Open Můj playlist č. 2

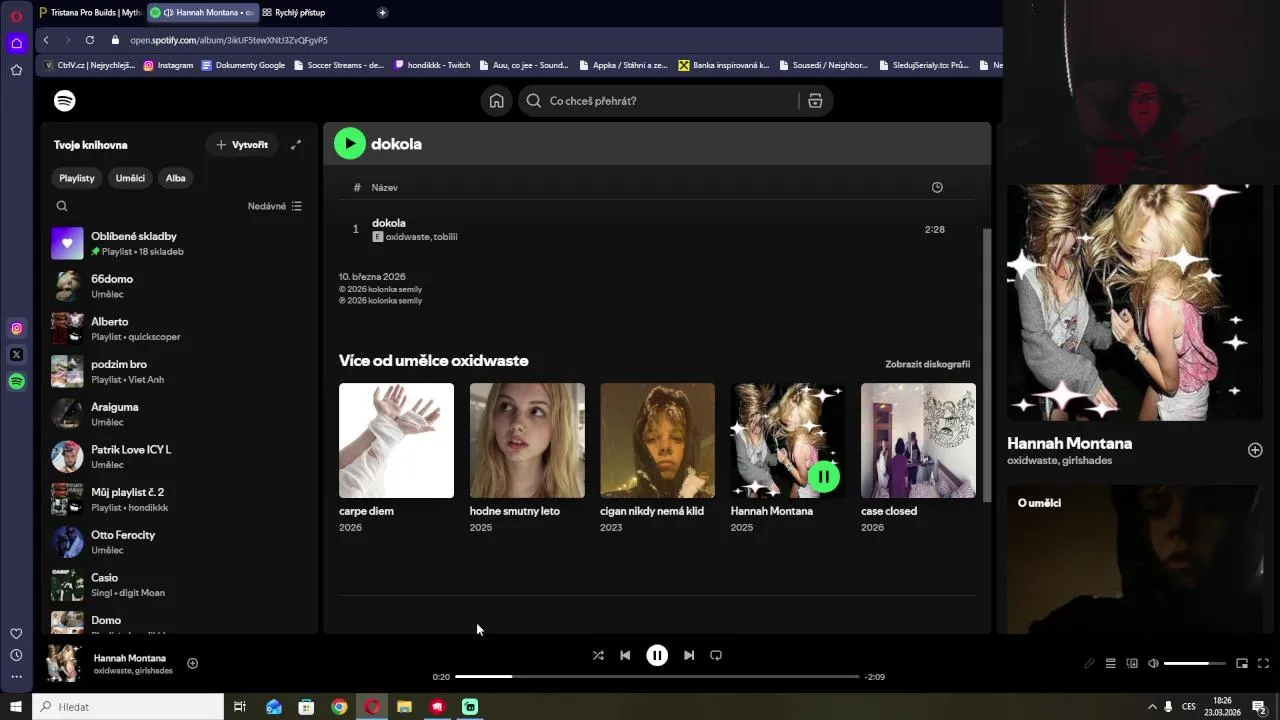[x=180, y=499]
